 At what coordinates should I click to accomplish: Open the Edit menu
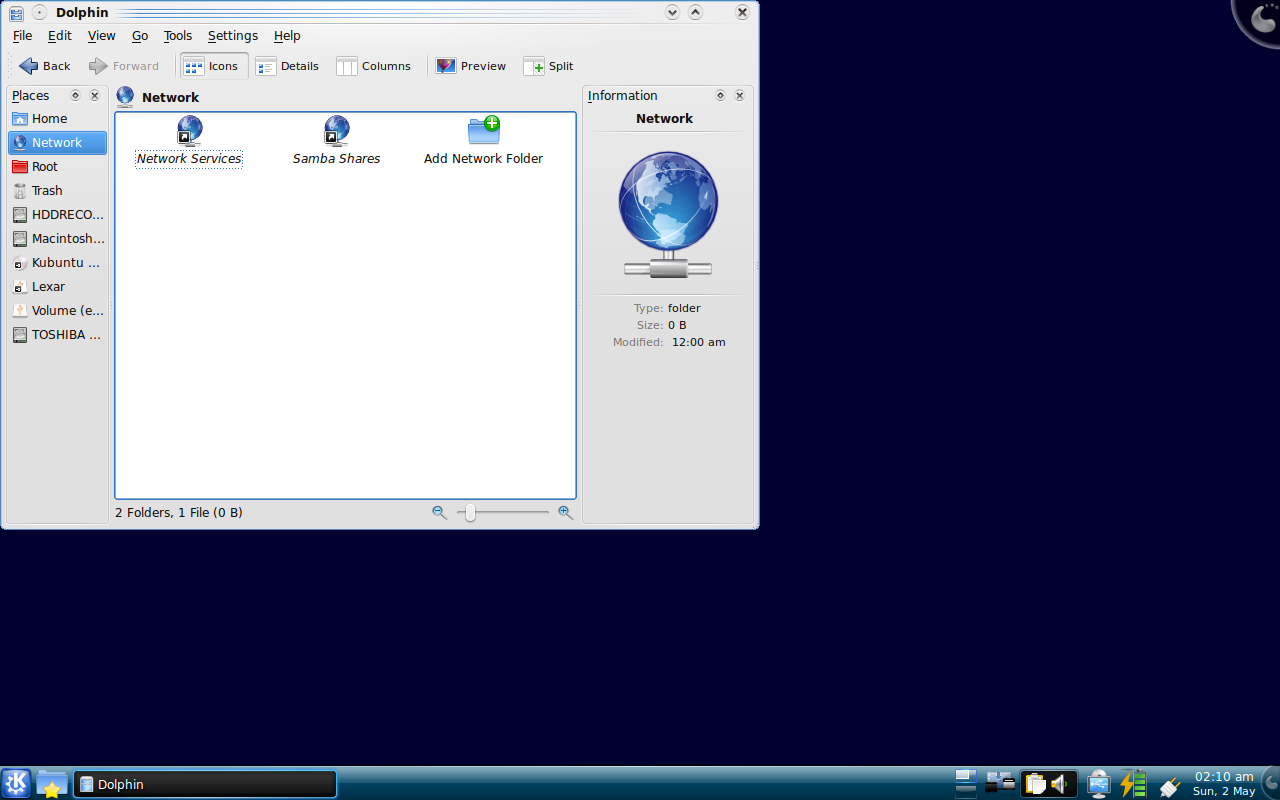pos(60,35)
